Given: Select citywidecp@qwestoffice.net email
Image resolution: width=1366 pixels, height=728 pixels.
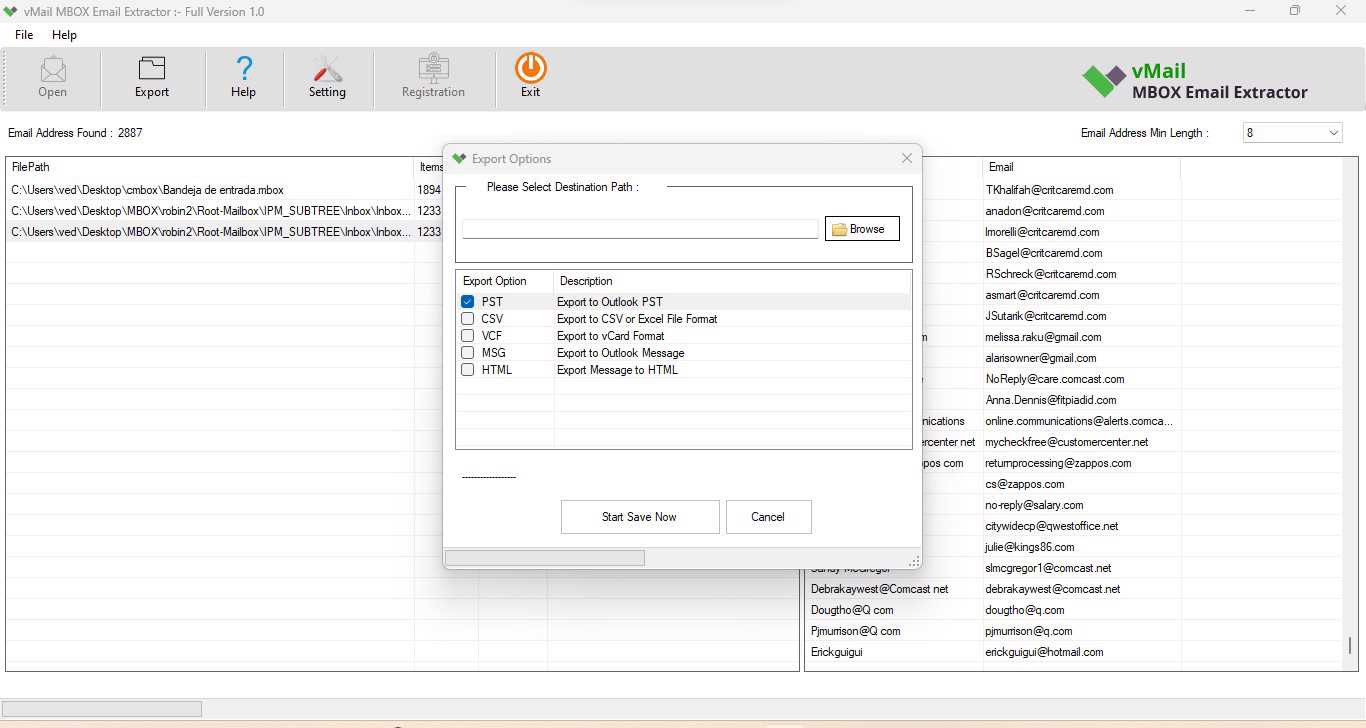Looking at the screenshot, I should tap(1052, 526).
